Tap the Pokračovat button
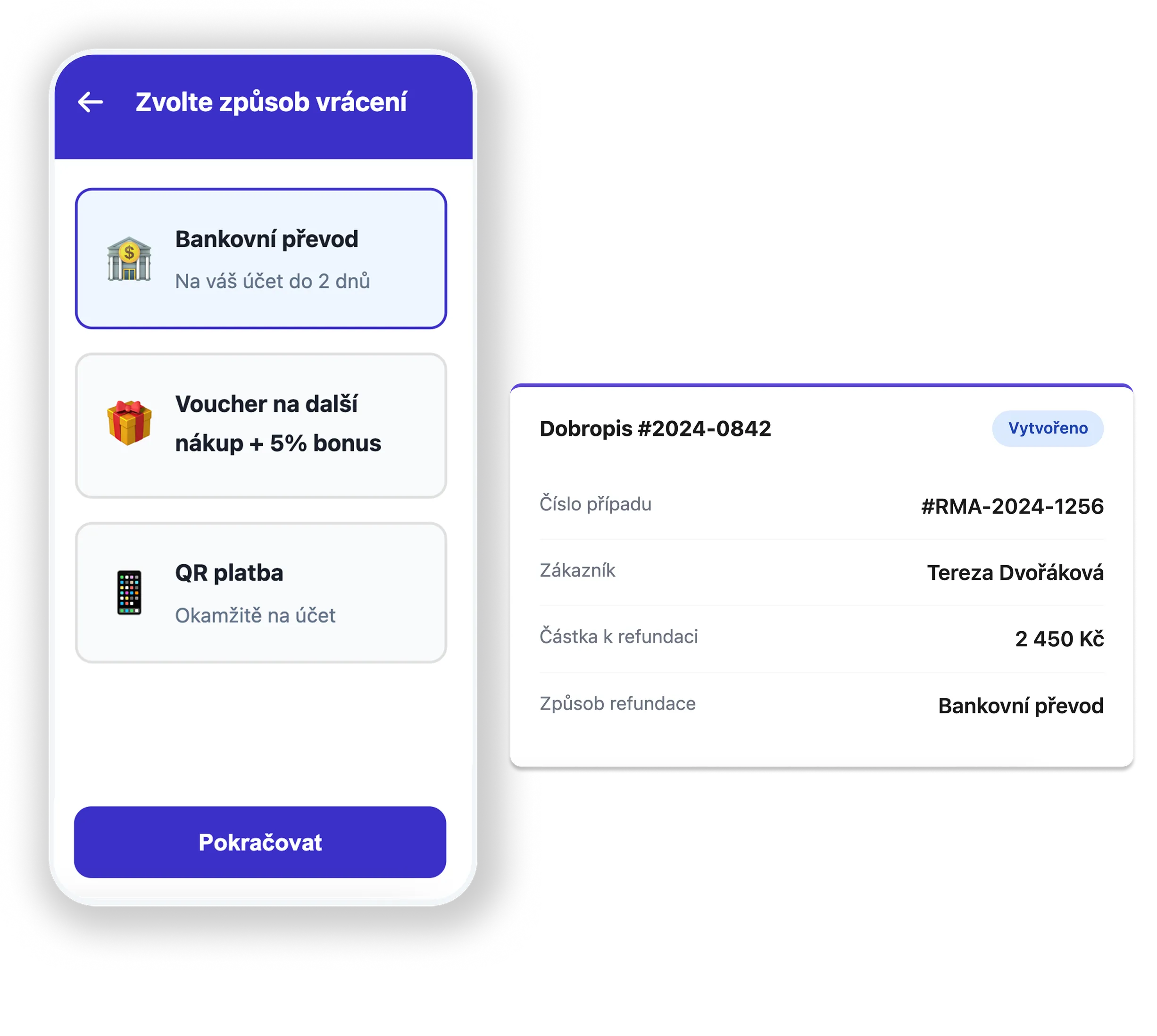1157x1036 pixels. pyautogui.click(x=260, y=843)
